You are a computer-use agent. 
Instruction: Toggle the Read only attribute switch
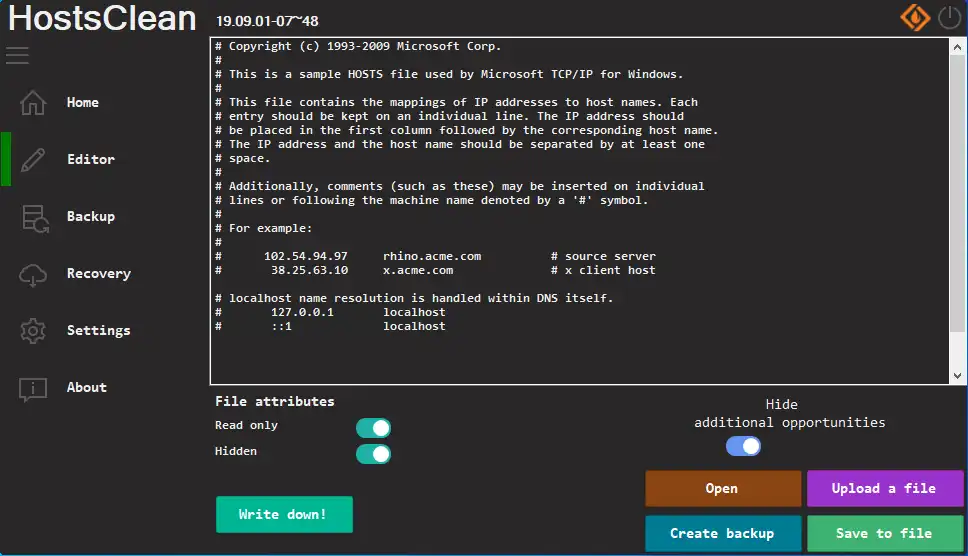(373, 428)
